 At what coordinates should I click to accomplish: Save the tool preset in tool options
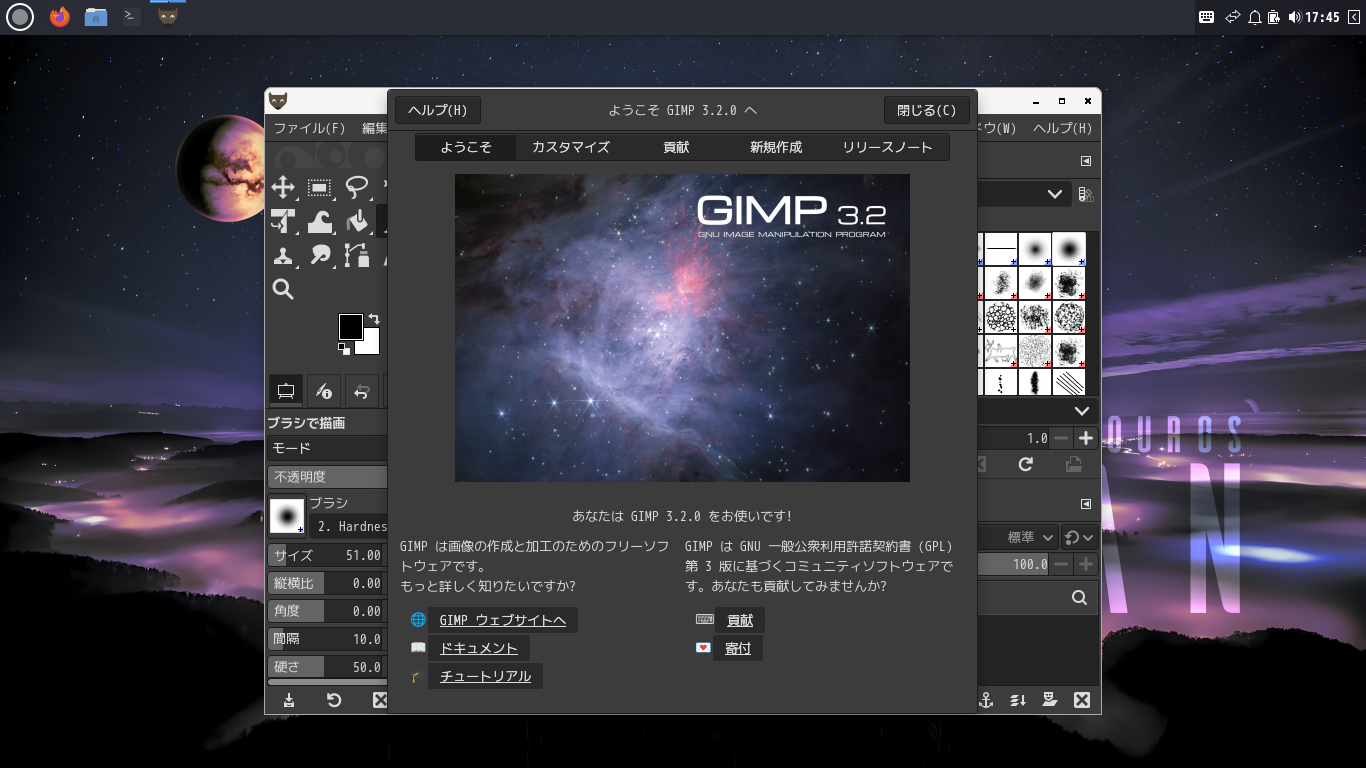pos(289,700)
